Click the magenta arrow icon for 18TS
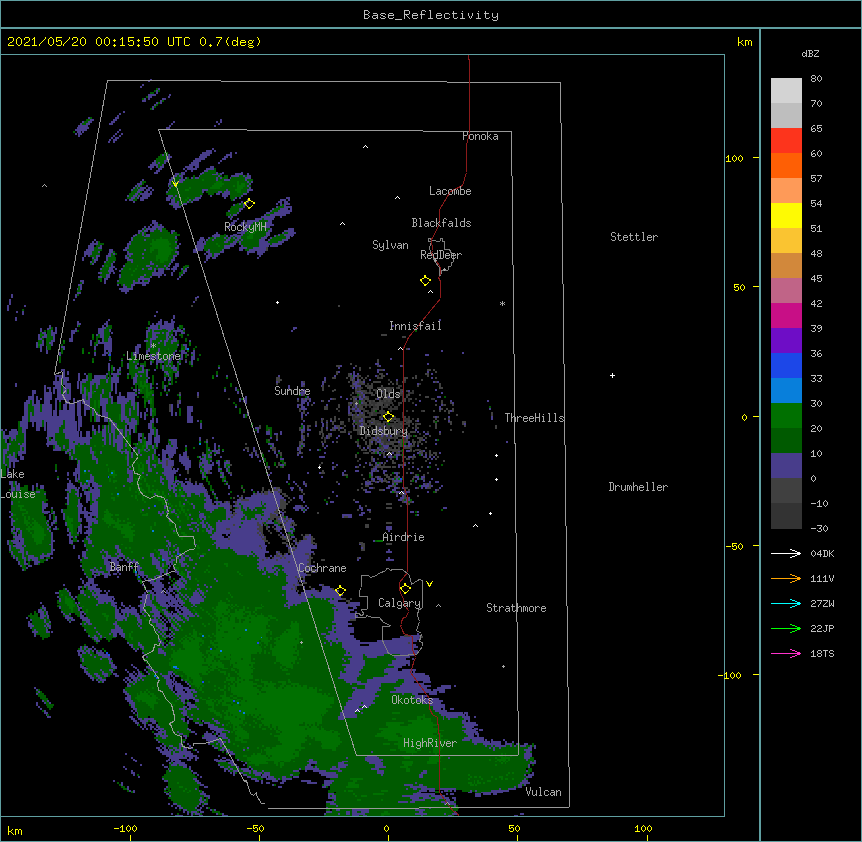Viewport: 862px width, 842px height. [x=786, y=653]
